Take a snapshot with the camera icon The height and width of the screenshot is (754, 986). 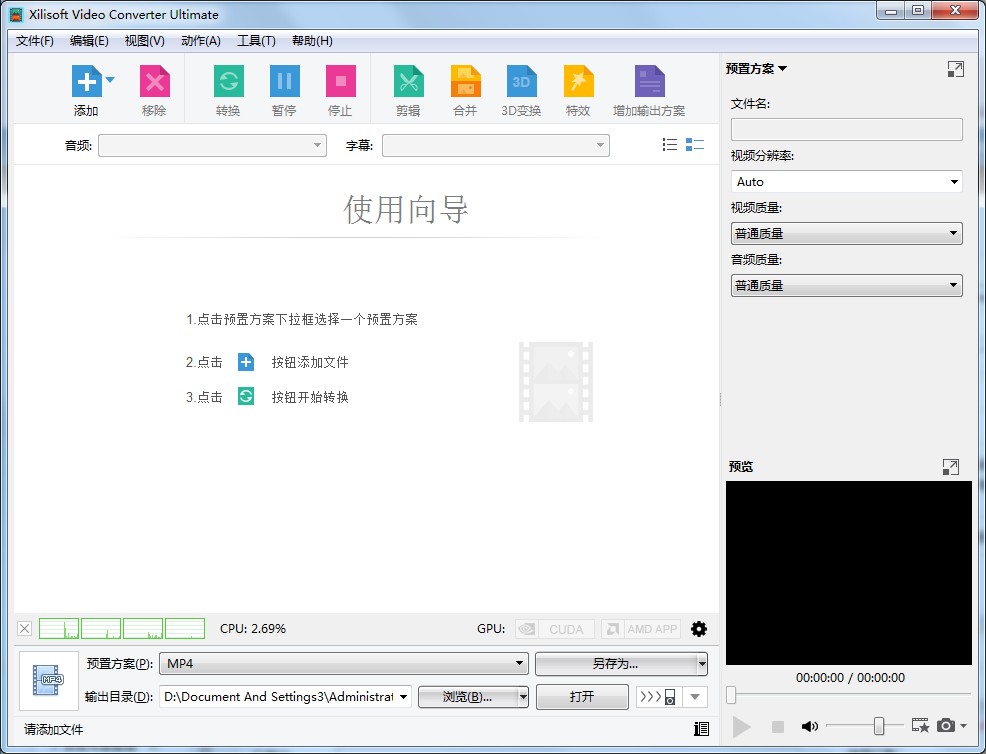[948, 727]
